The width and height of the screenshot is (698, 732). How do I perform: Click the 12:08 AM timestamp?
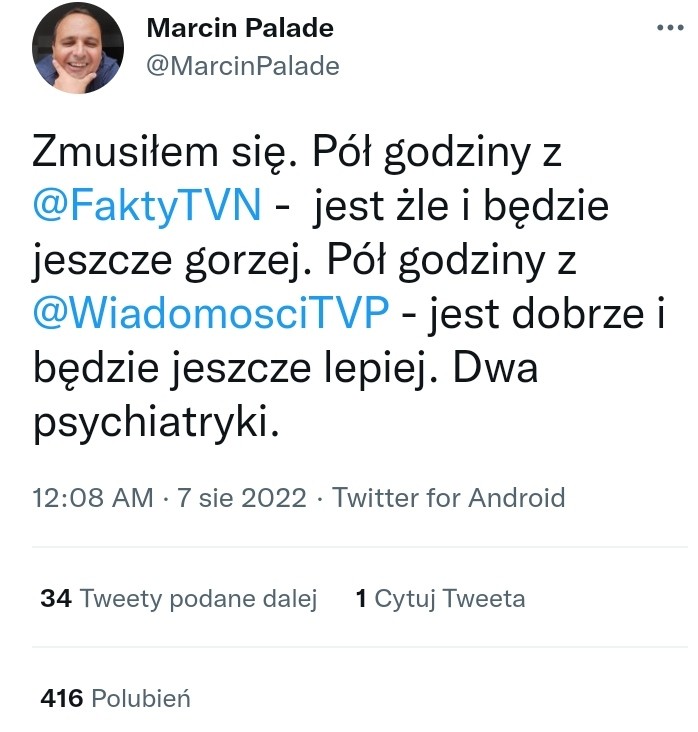[93, 497]
